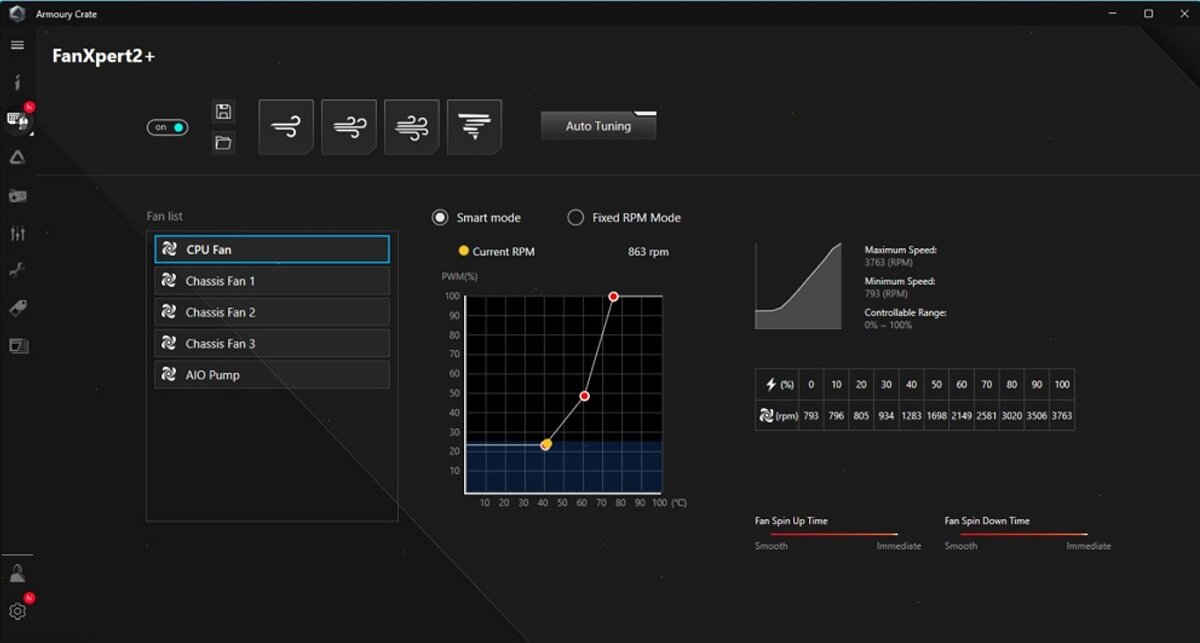The width and height of the screenshot is (1200, 643).
Task: Toggle the FanXpert on/off switch
Action: click(168, 128)
